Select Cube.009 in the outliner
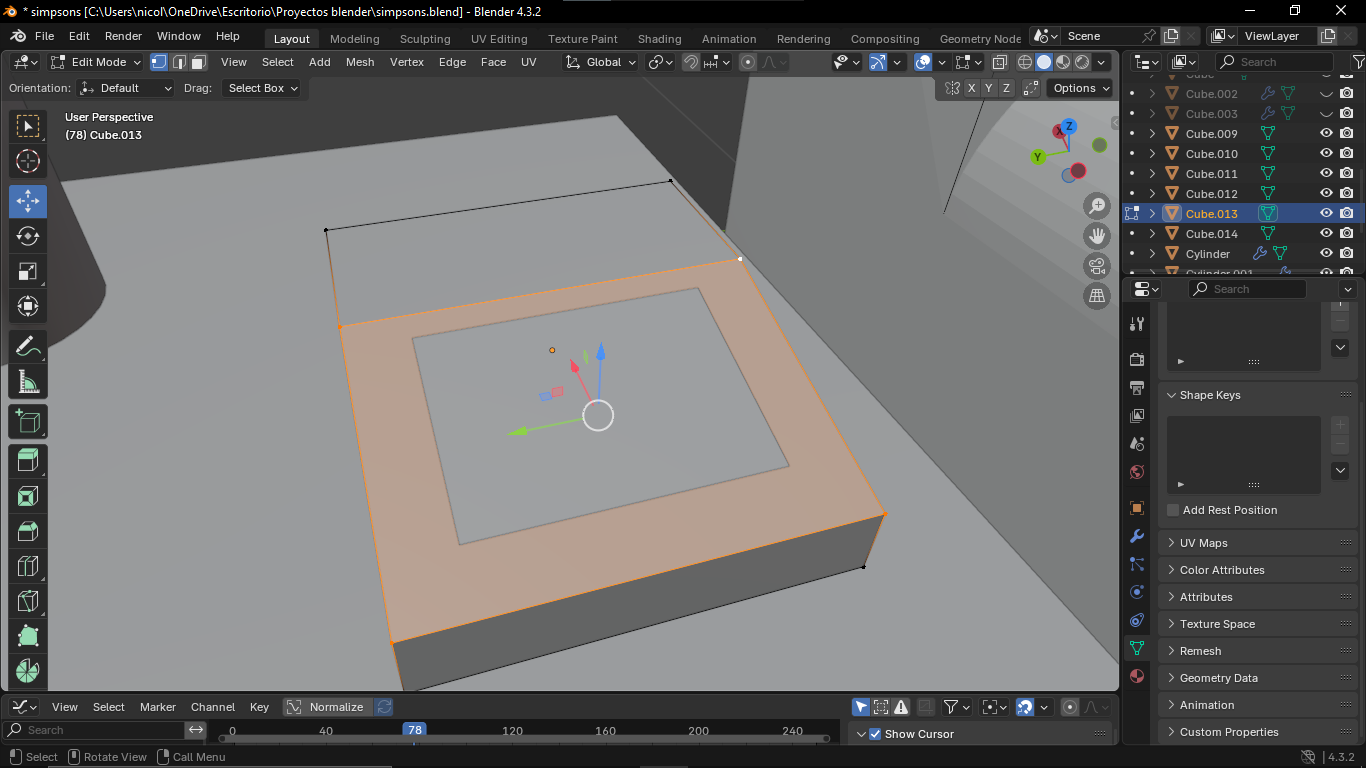This screenshot has width=1366, height=768. click(x=1211, y=134)
